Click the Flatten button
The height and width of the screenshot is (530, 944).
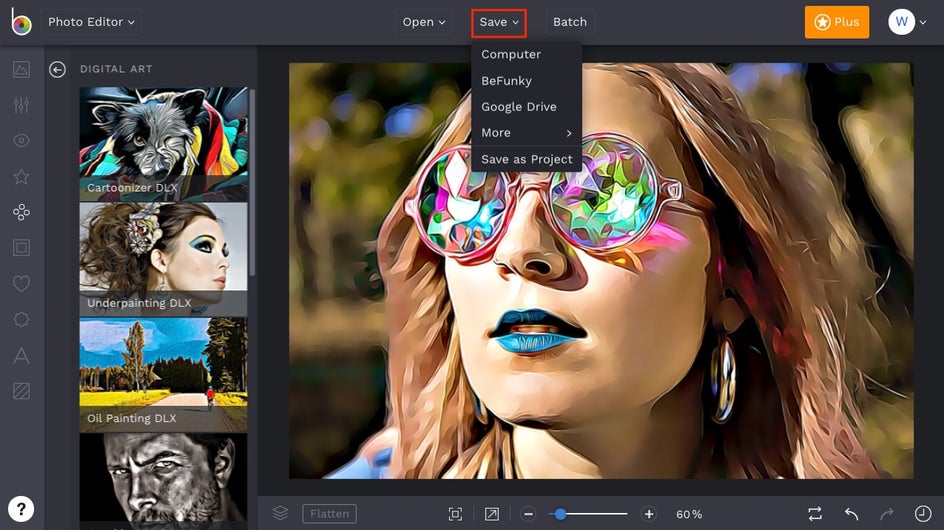[x=329, y=514]
